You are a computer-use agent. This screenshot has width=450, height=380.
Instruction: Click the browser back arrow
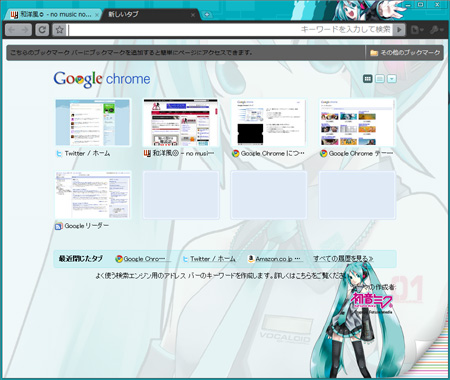click(x=12, y=30)
